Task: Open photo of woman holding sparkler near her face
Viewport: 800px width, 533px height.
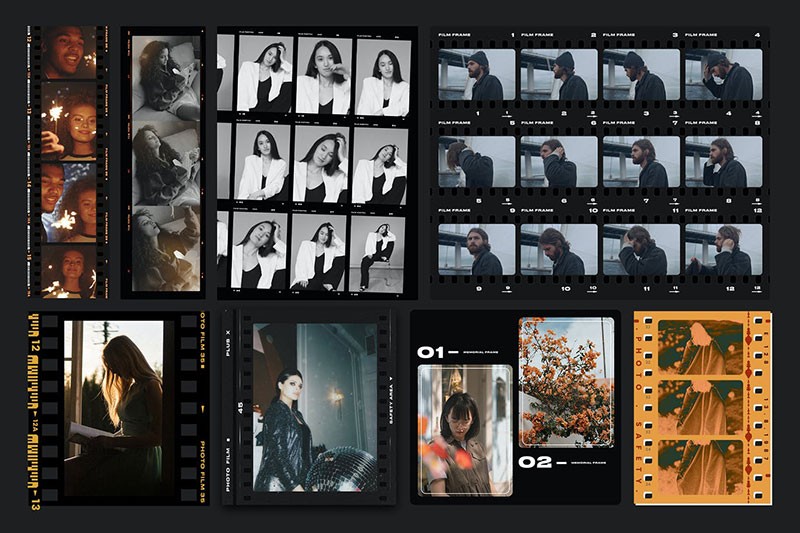Action: (x=68, y=121)
